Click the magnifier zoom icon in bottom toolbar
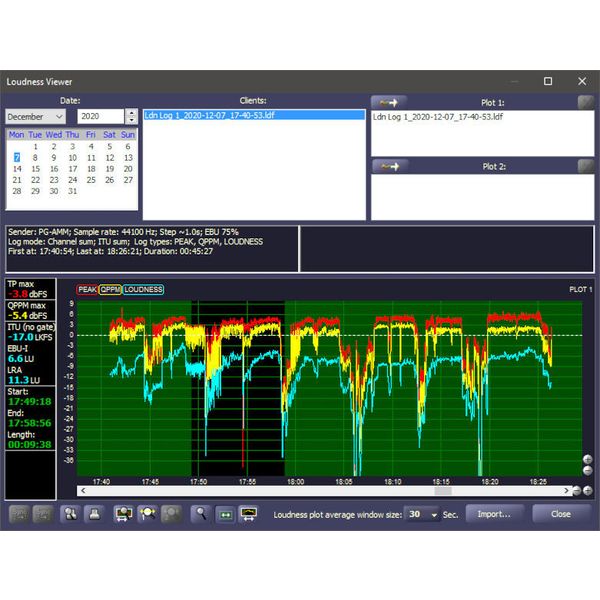Viewport: 600px width, 600px height. 201,513
